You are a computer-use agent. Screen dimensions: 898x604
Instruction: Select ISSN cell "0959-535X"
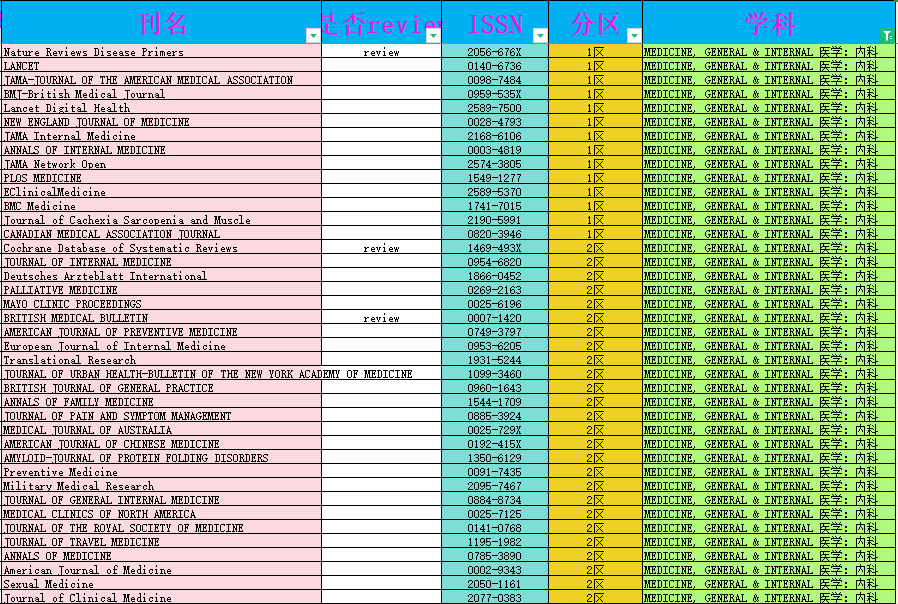coord(495,94)
